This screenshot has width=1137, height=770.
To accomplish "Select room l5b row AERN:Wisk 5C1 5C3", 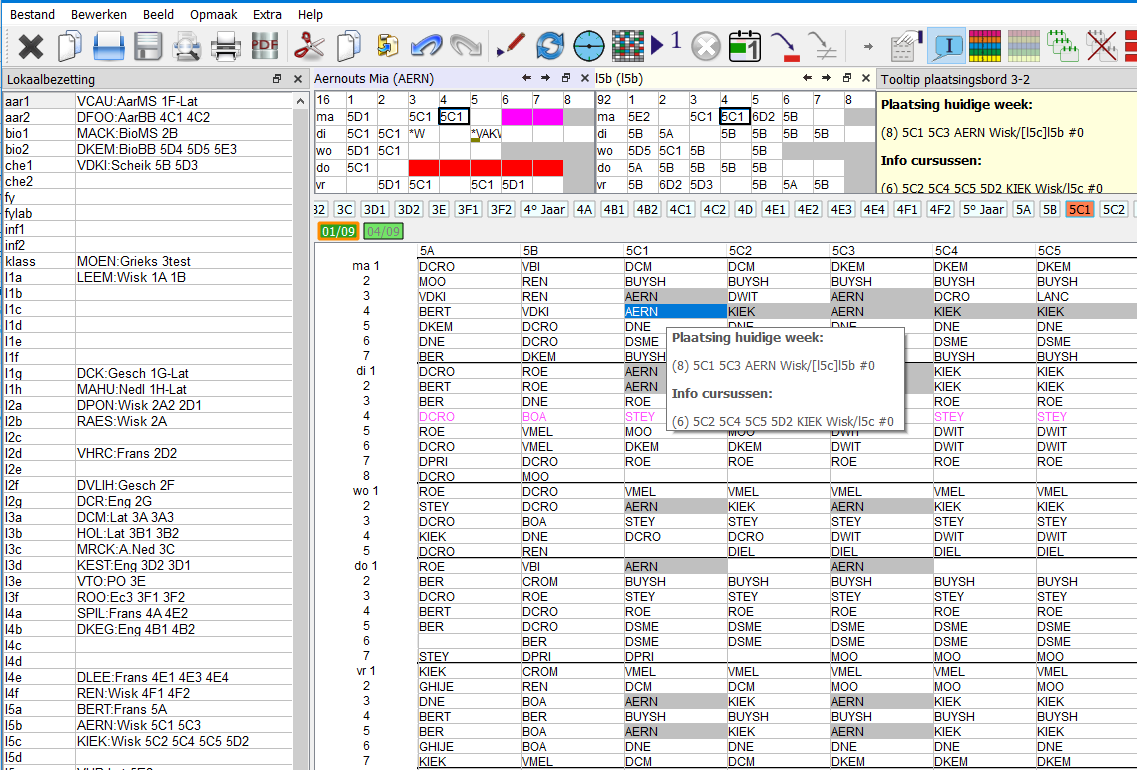I will coord(148,725).
